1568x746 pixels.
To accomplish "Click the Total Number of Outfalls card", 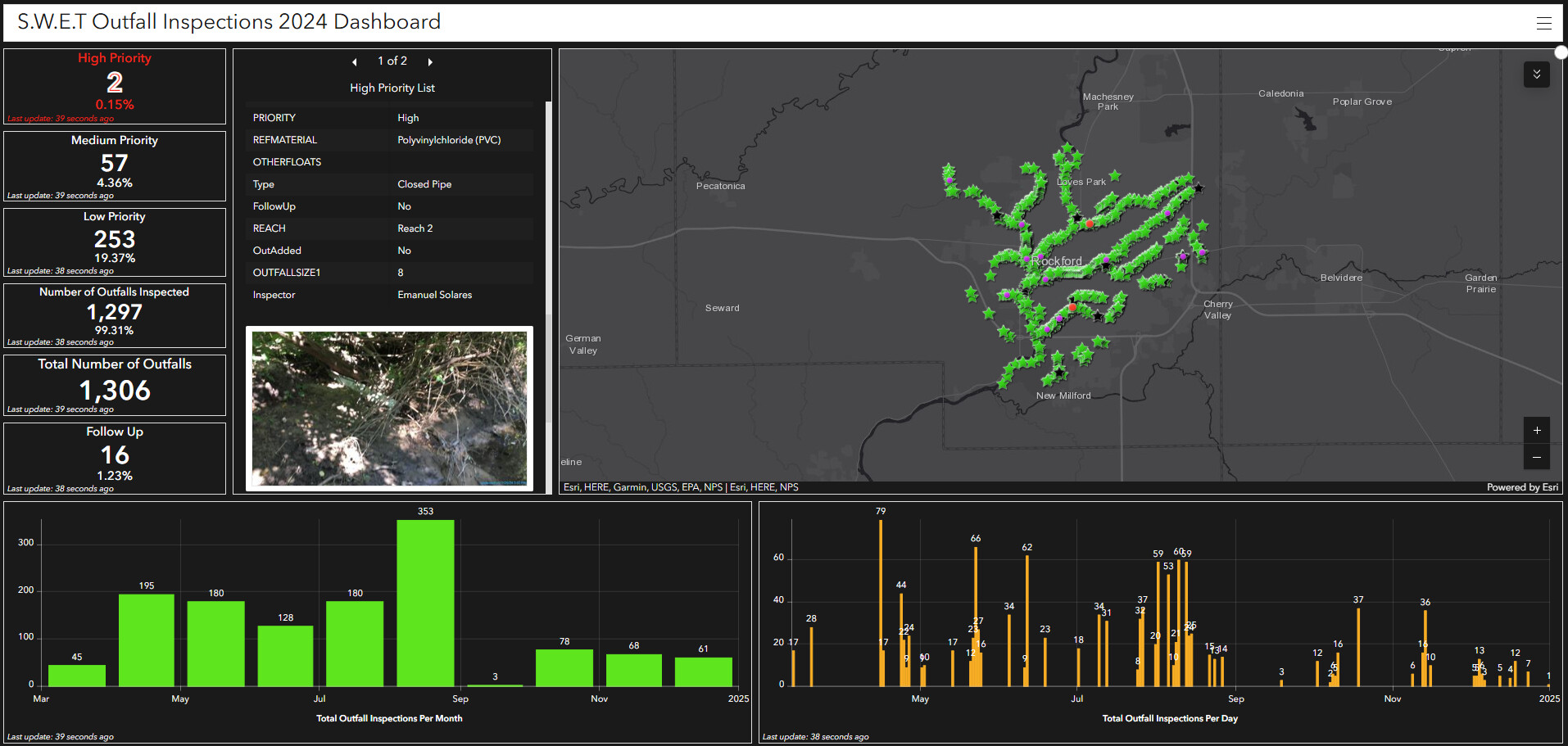I will [115, 384].
